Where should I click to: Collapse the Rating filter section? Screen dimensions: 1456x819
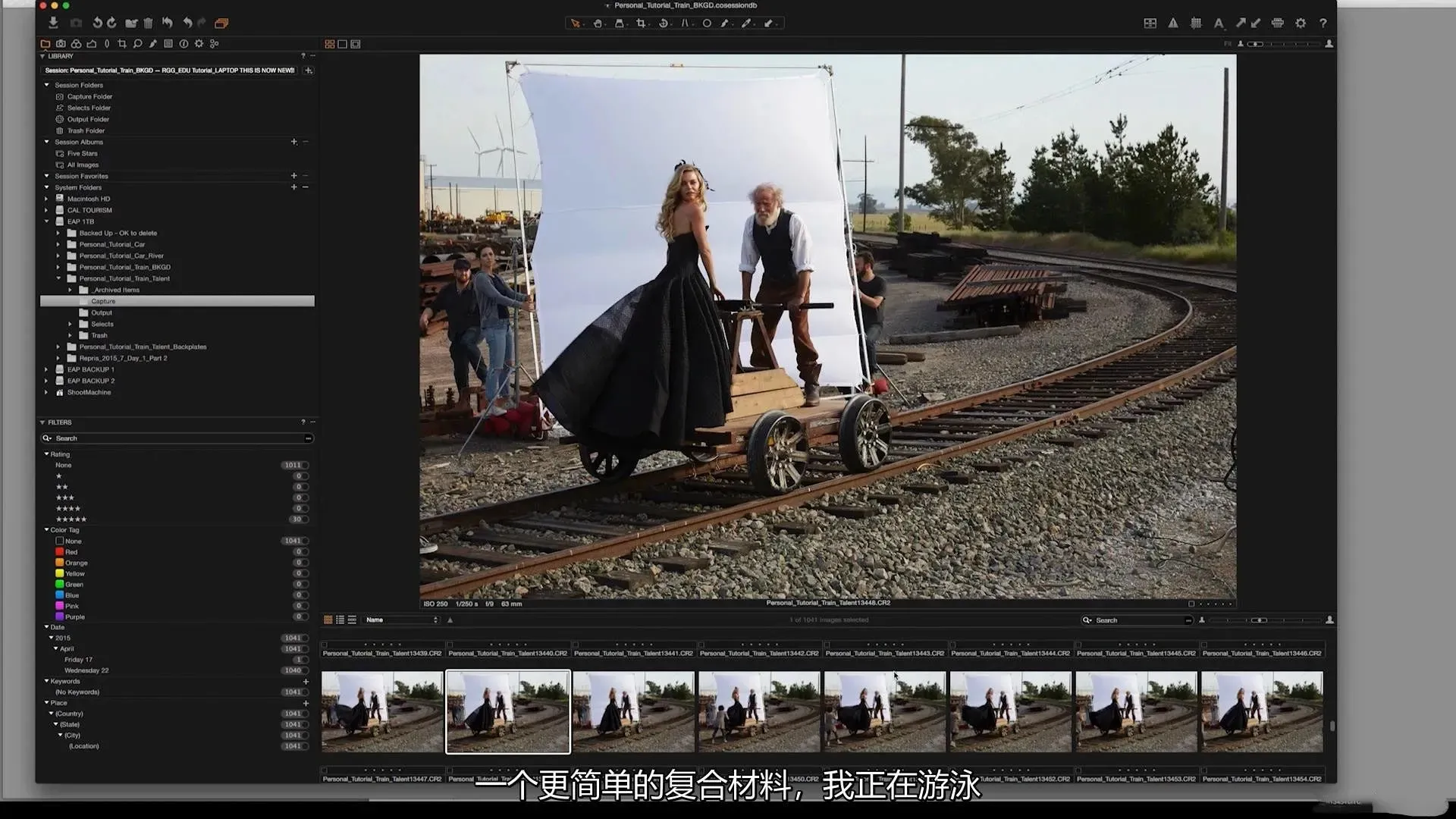pyautogui.click(x=46, y=454)
